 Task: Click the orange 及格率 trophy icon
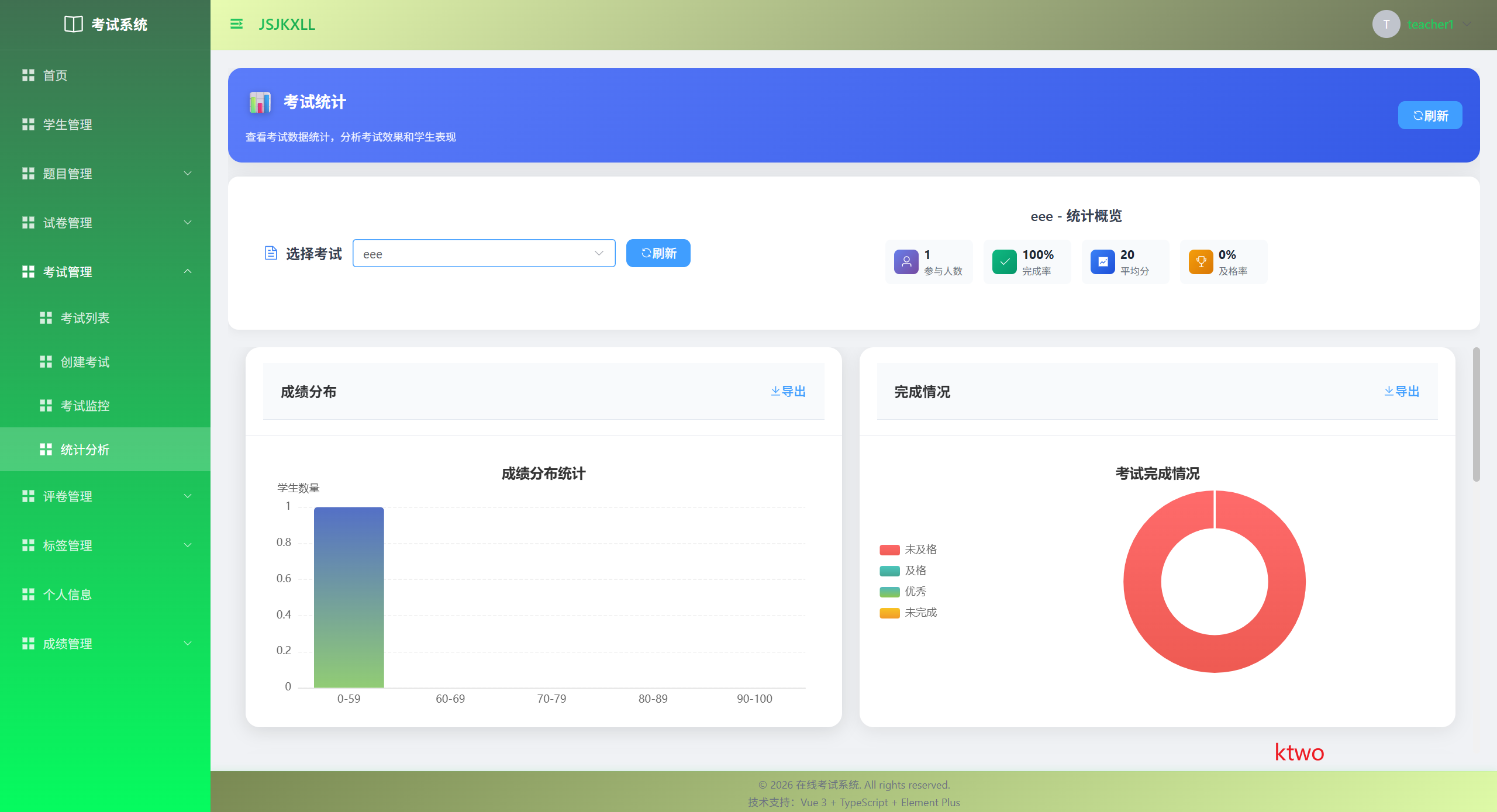coord(1201,261)
